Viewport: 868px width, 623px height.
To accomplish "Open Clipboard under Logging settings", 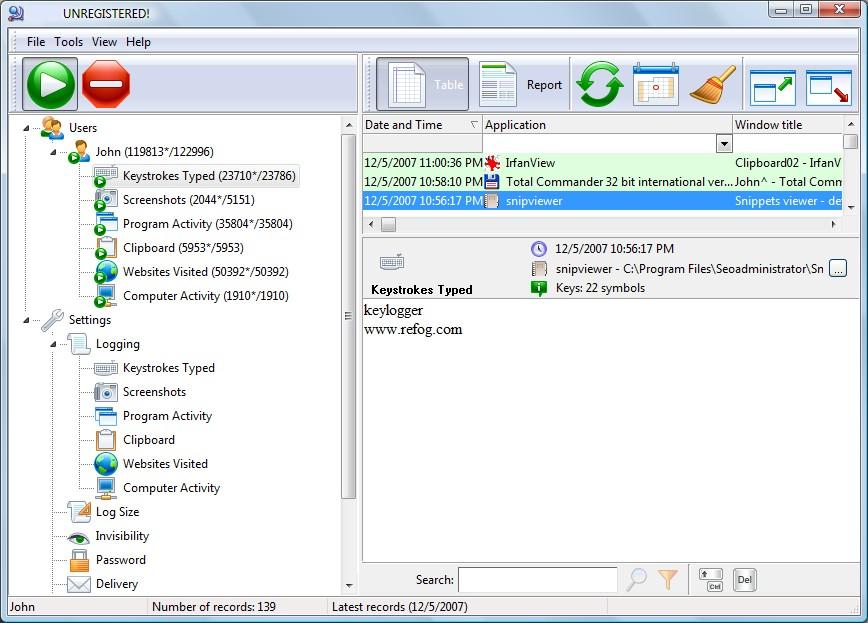I will [149, 440].
